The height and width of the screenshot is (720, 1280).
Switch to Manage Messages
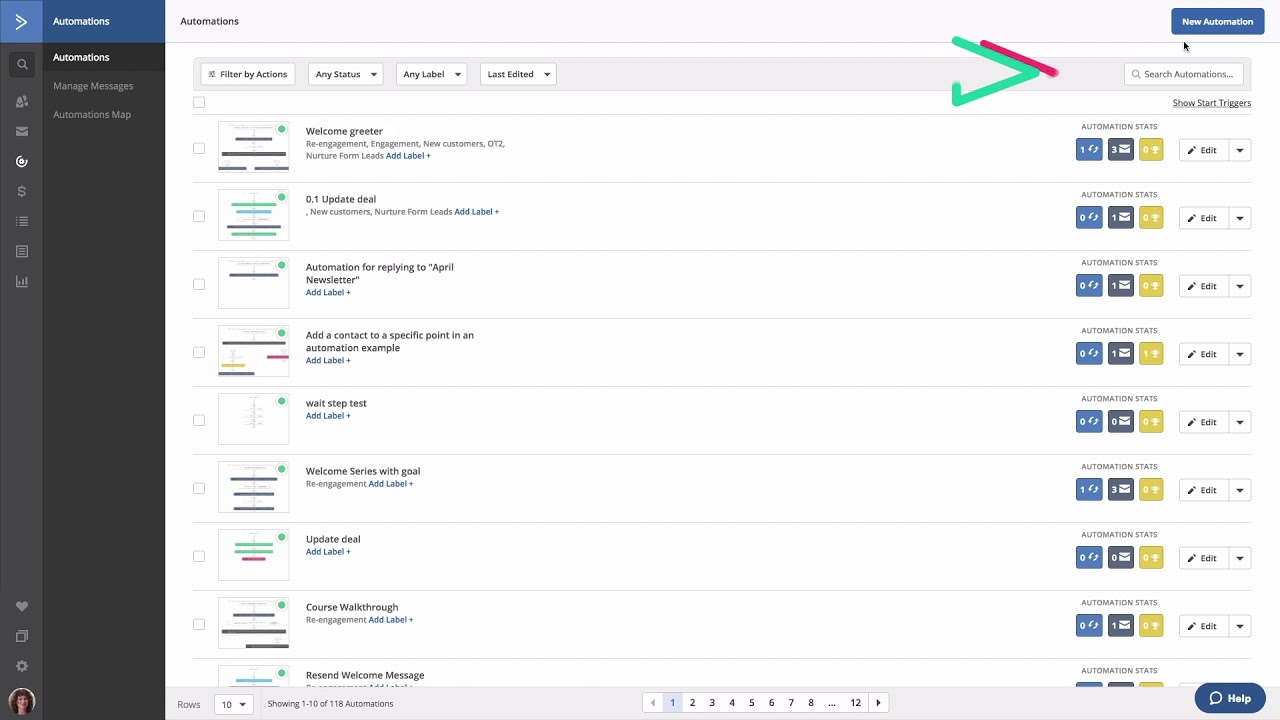click(93, 85)
